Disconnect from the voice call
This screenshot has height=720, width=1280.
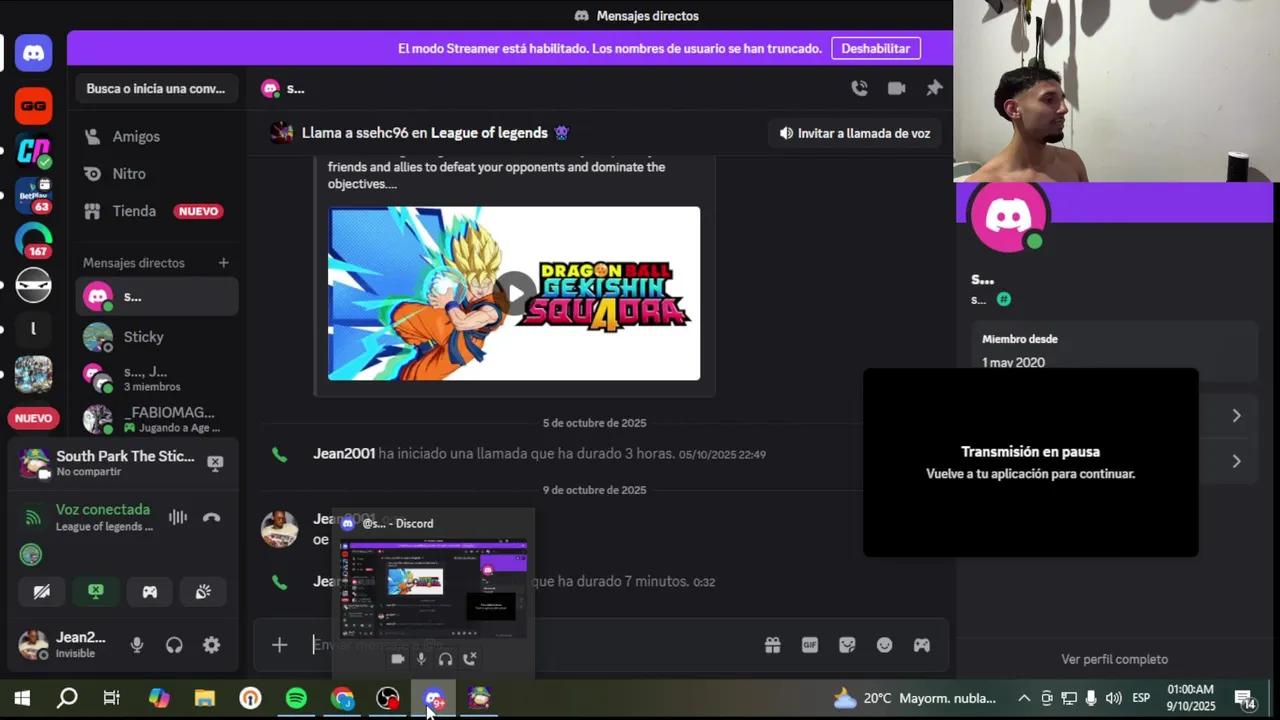click(211, 517)
